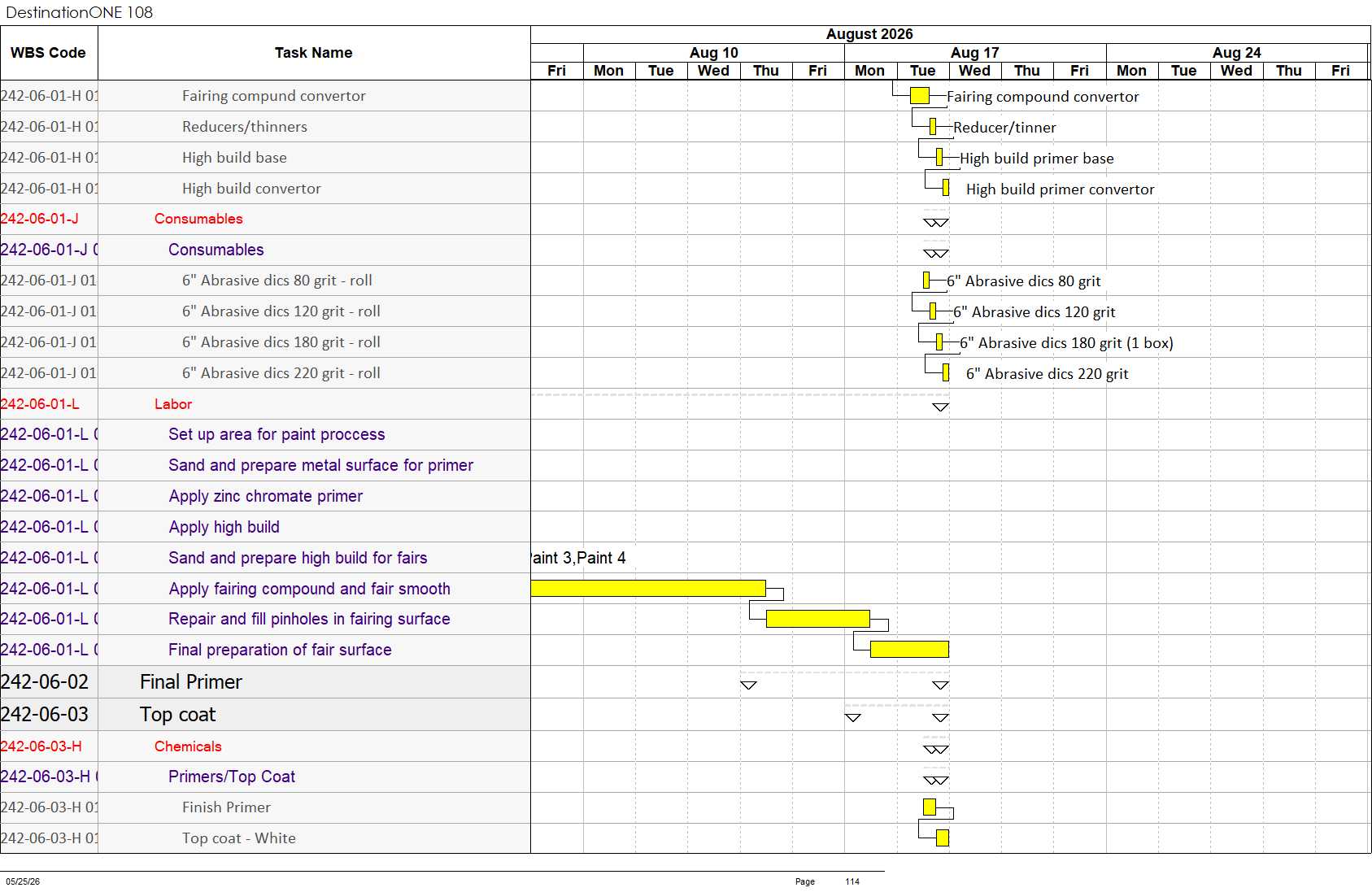
Task: Click yellow bar beside '6" Abrasive dics 120 grit' label
Action: click(933, 311)
